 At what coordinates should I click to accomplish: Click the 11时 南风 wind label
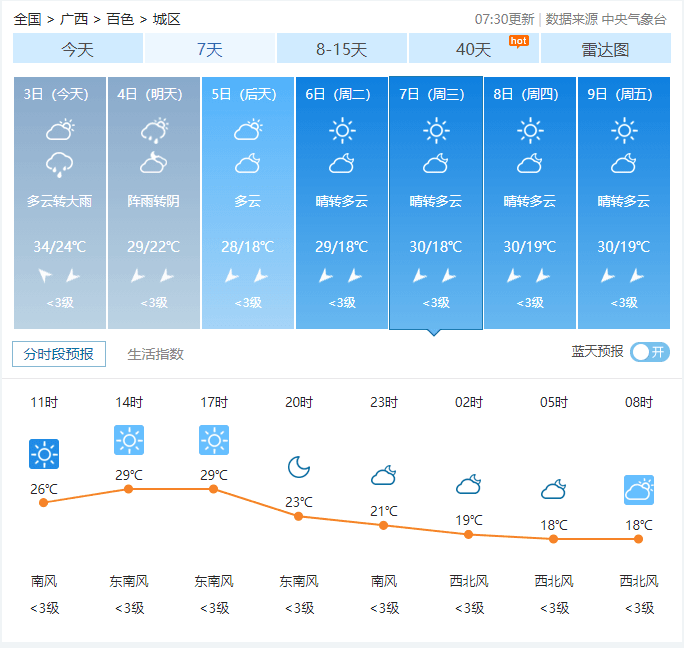click(x=44, y=581)
